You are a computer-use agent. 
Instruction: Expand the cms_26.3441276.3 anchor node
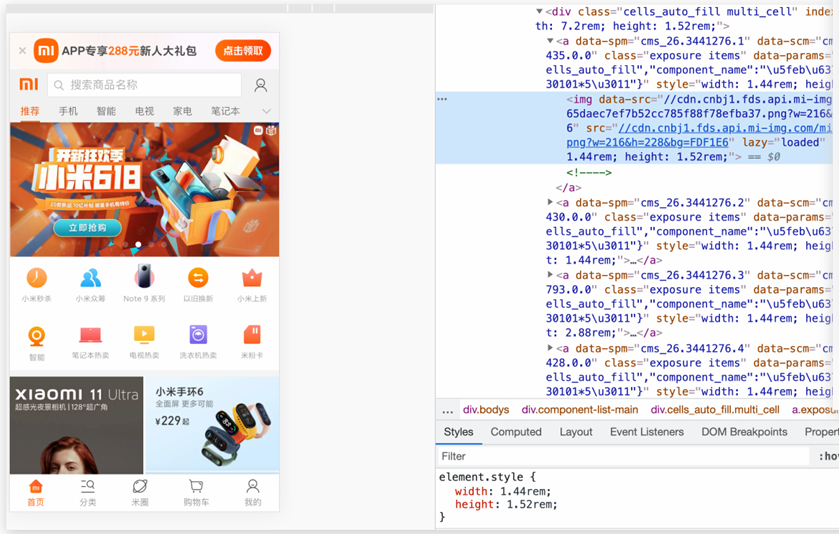coord(550,274)
